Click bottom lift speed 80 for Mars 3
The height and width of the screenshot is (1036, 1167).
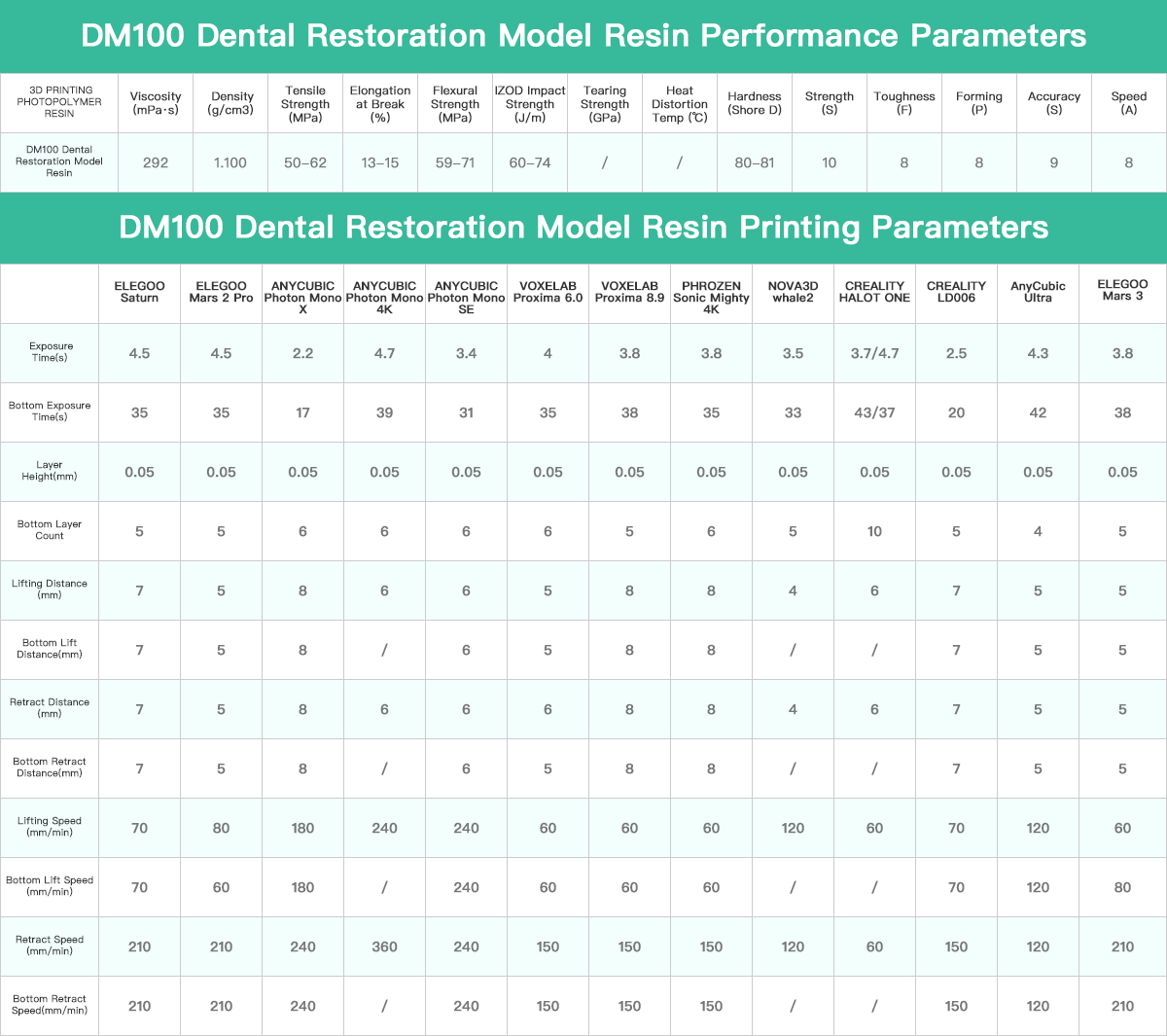coord(1123,887)
